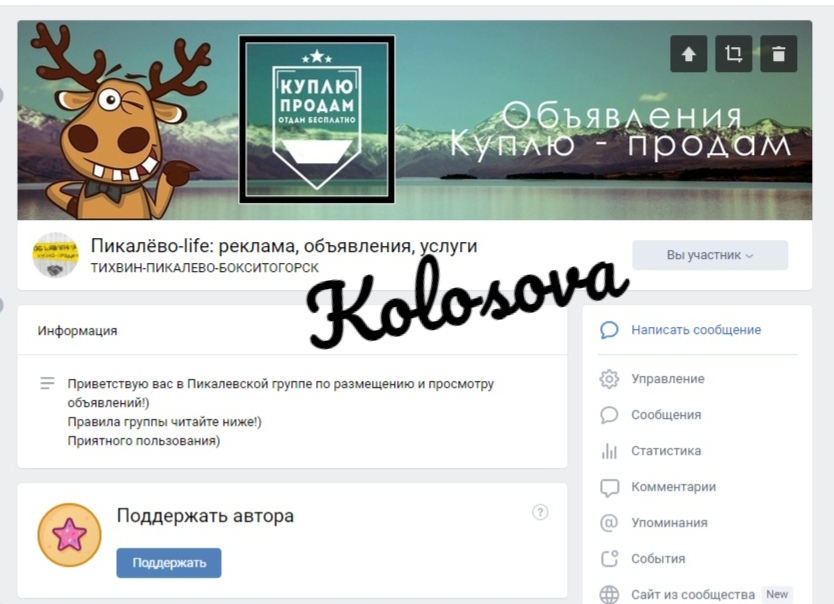Click the Поддержать автора heading
Image resolution: width=834 pixels, height=604 pixels.
coord(205,516)
